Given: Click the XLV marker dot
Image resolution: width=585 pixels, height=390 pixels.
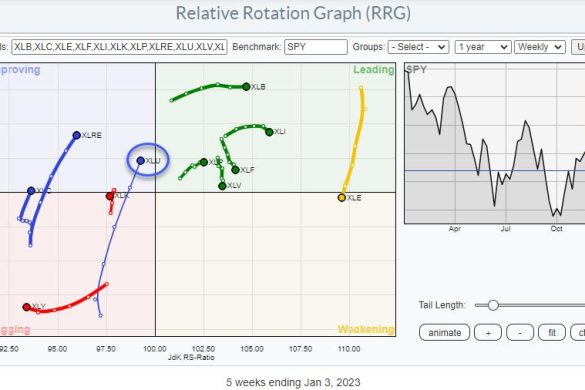Looking at the screenshot, I should (222, 185).
